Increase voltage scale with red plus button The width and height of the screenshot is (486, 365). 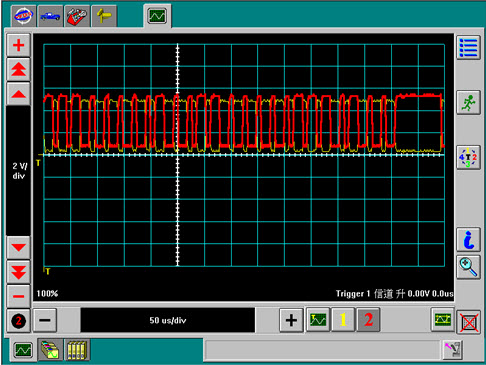tap(19, 45)
